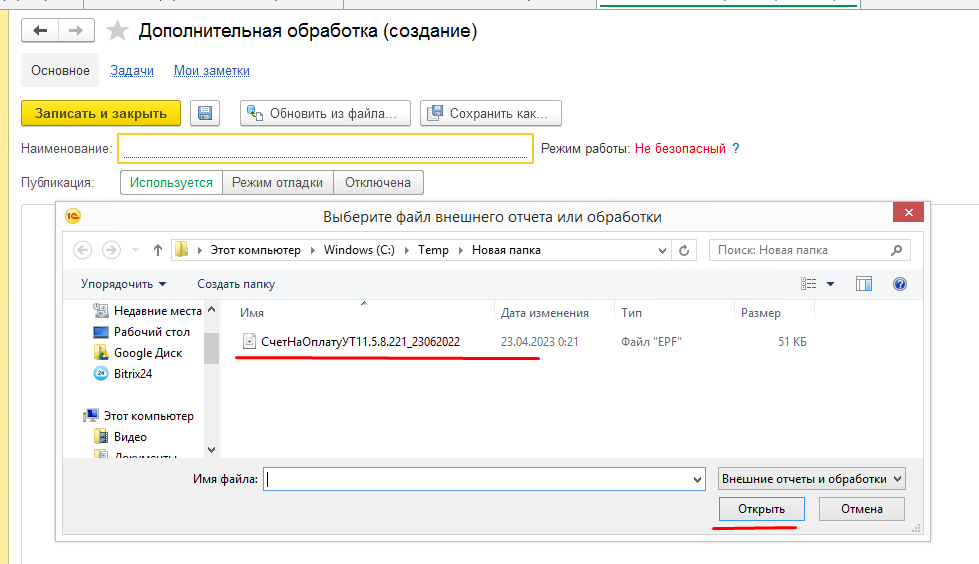Screen dimensions: 979x564
Task: Click the folder icon in the address bar
Action: [x=182, y=250]
